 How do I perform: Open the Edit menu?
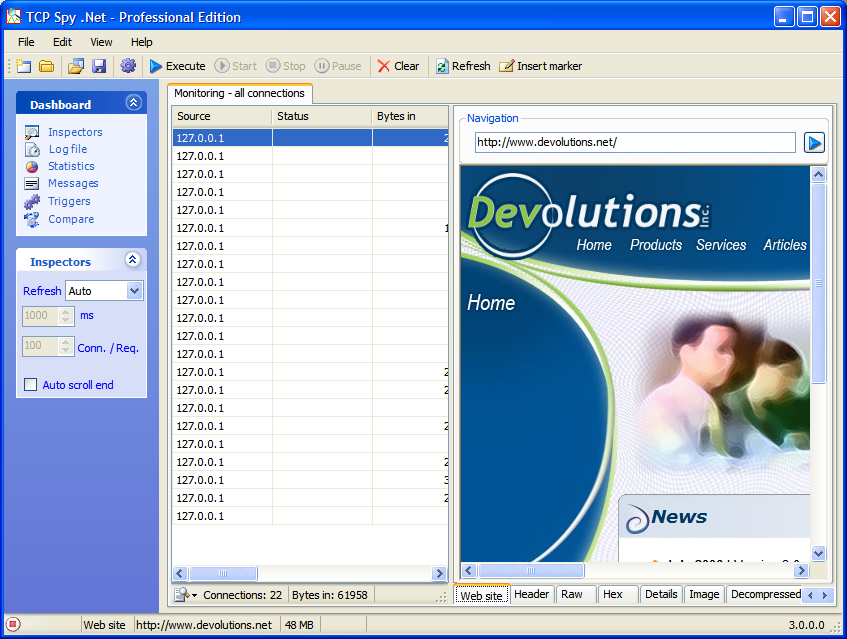click(62, 42)
